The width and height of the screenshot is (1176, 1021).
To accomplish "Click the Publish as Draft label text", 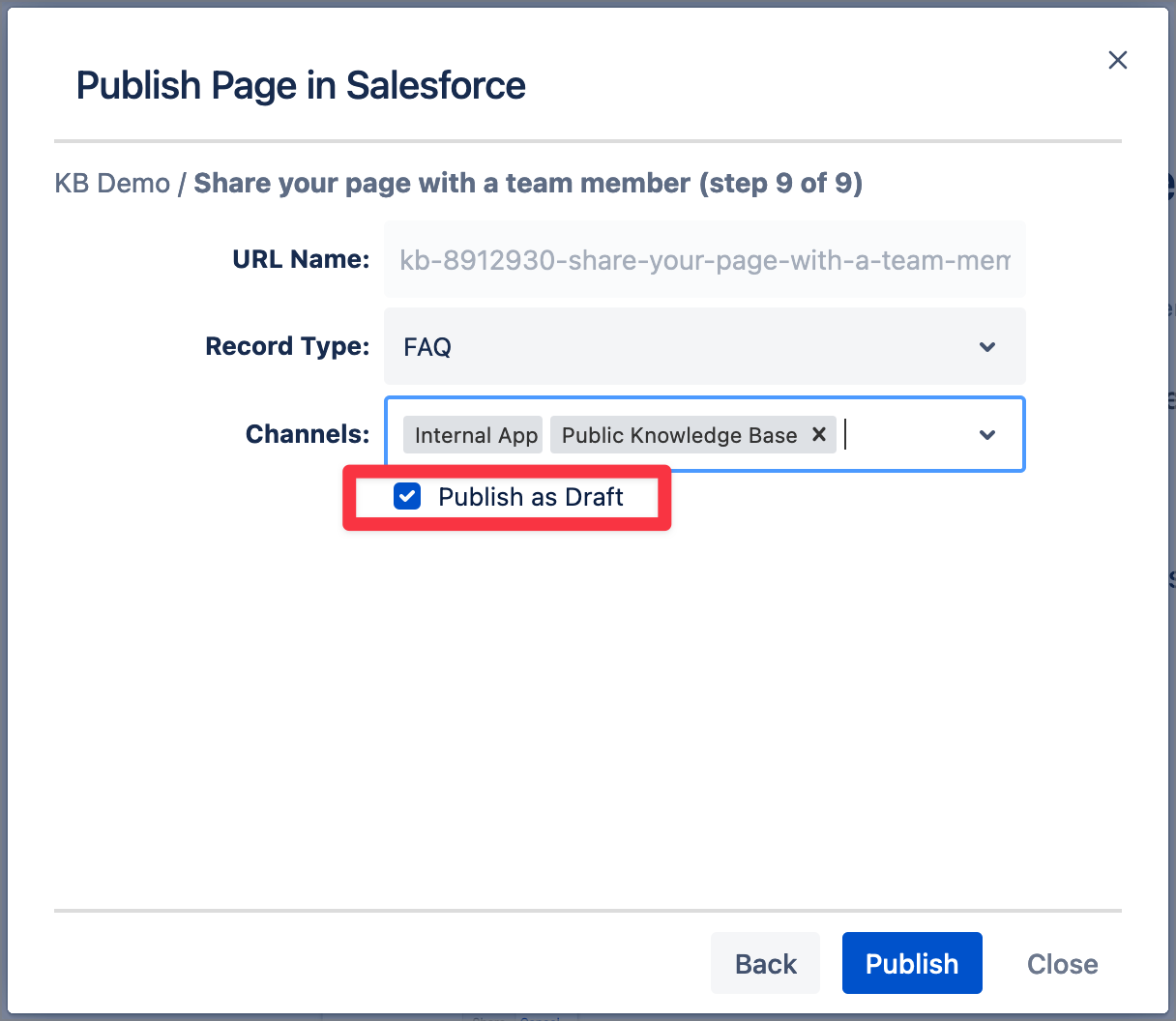I will click(530, 497).
